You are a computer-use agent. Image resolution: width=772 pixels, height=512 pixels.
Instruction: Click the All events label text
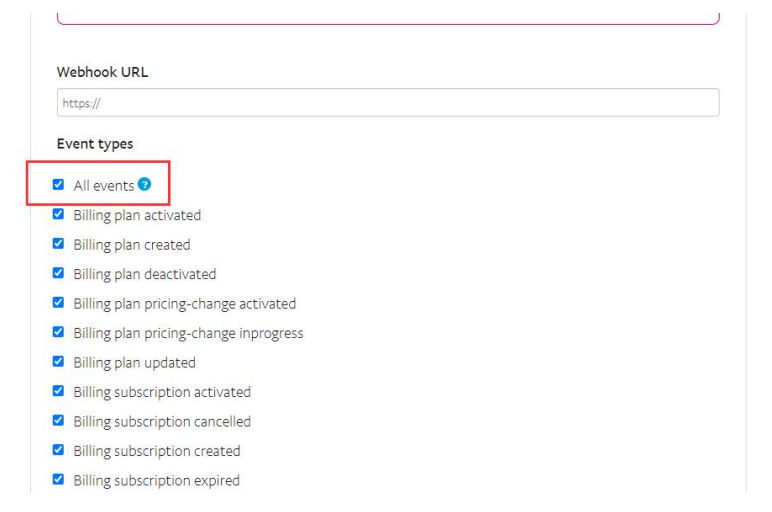point(104,186)
